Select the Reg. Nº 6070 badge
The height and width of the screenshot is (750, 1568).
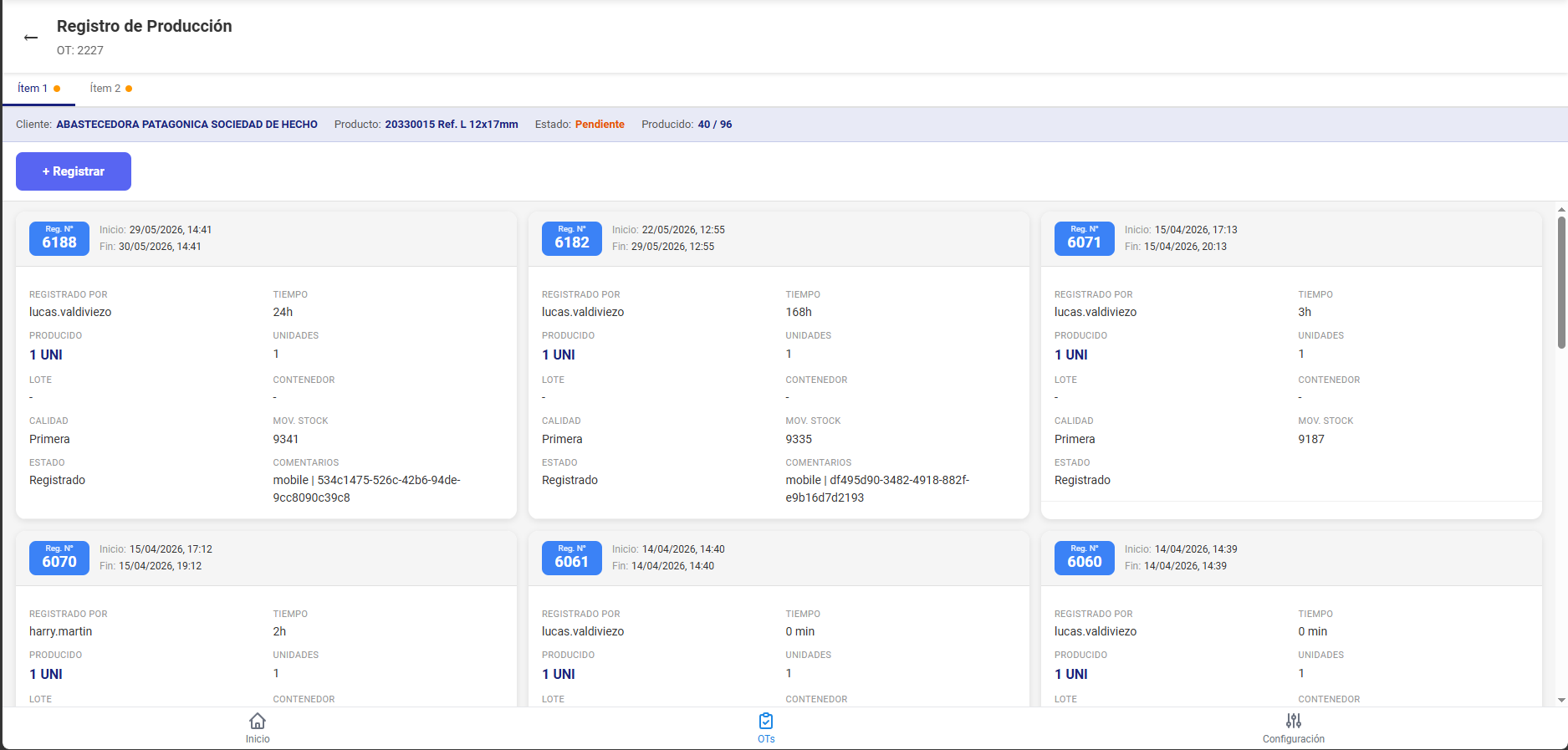(x=59, y=558)
